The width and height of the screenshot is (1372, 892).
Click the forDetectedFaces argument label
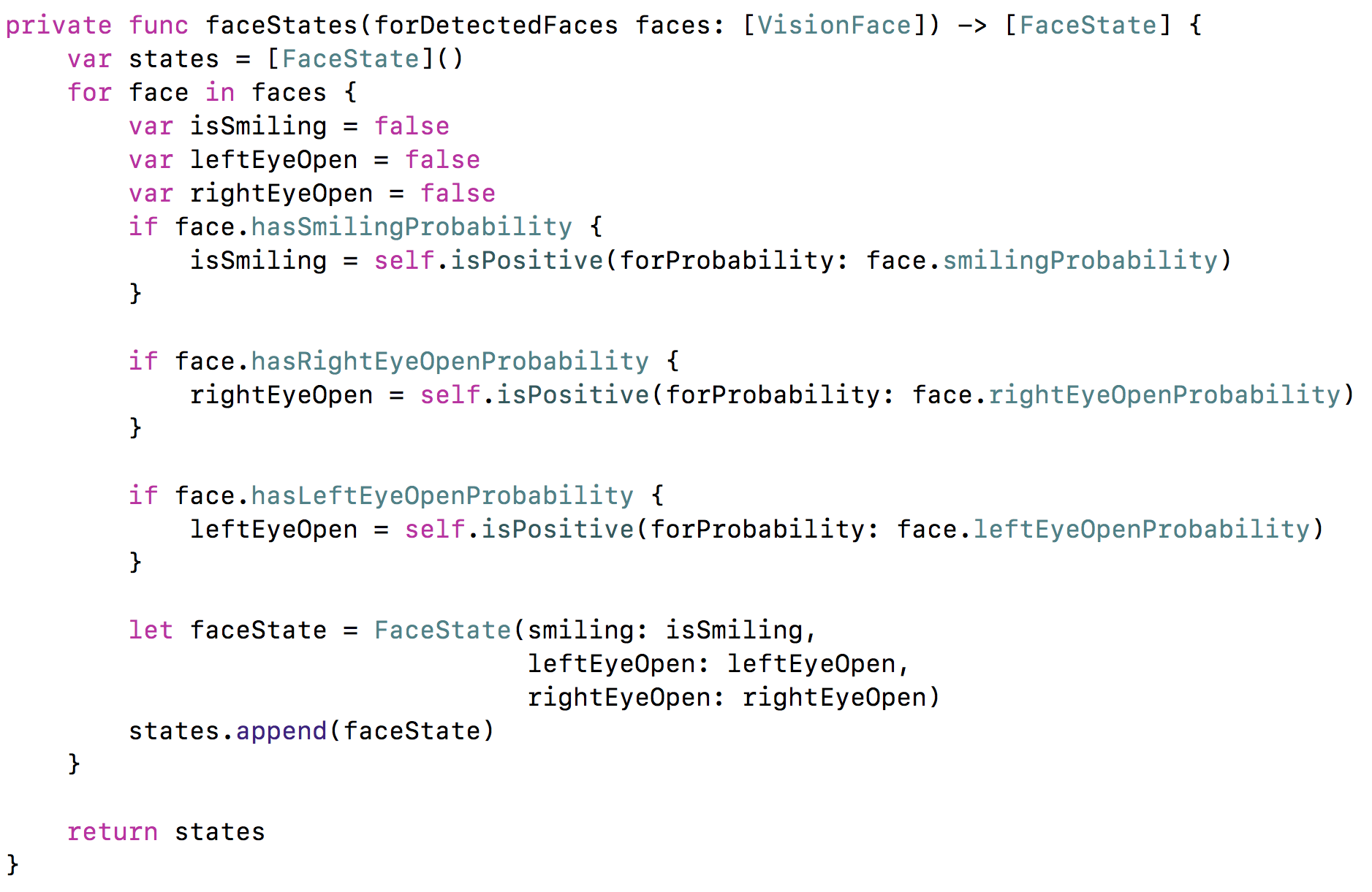(x=496, y=26)
